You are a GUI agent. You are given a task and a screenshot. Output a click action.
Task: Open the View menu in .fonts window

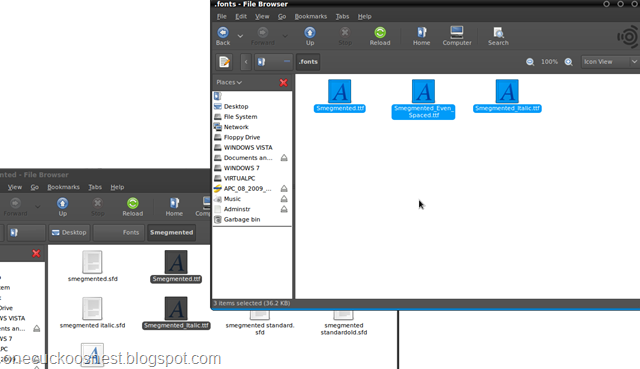pyautogui.click(x=262, y=16)
